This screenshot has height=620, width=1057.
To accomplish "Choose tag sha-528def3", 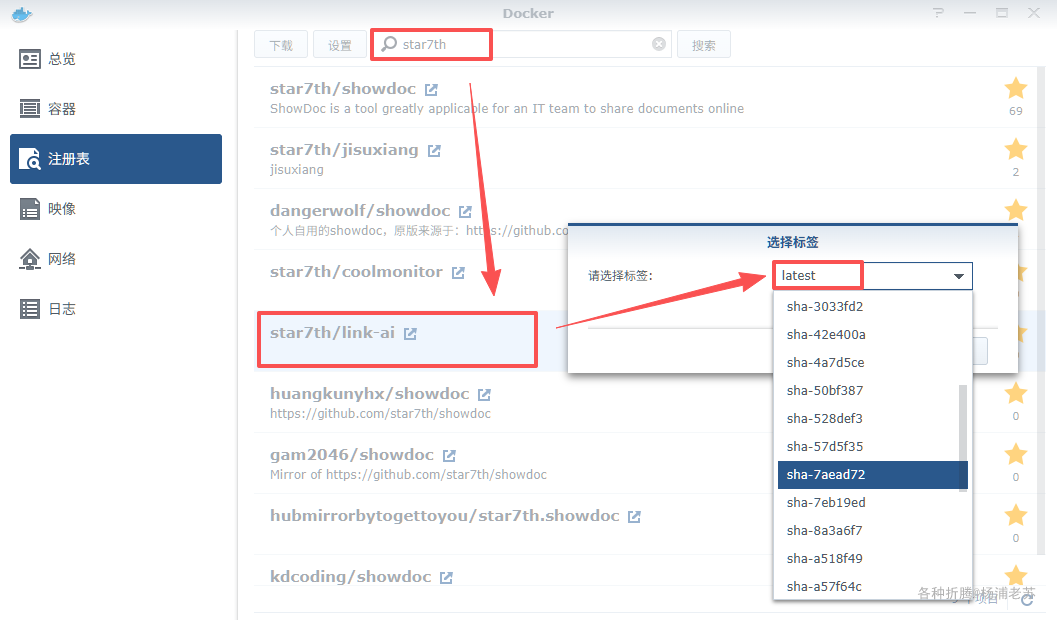I will (x=873, y=418).
